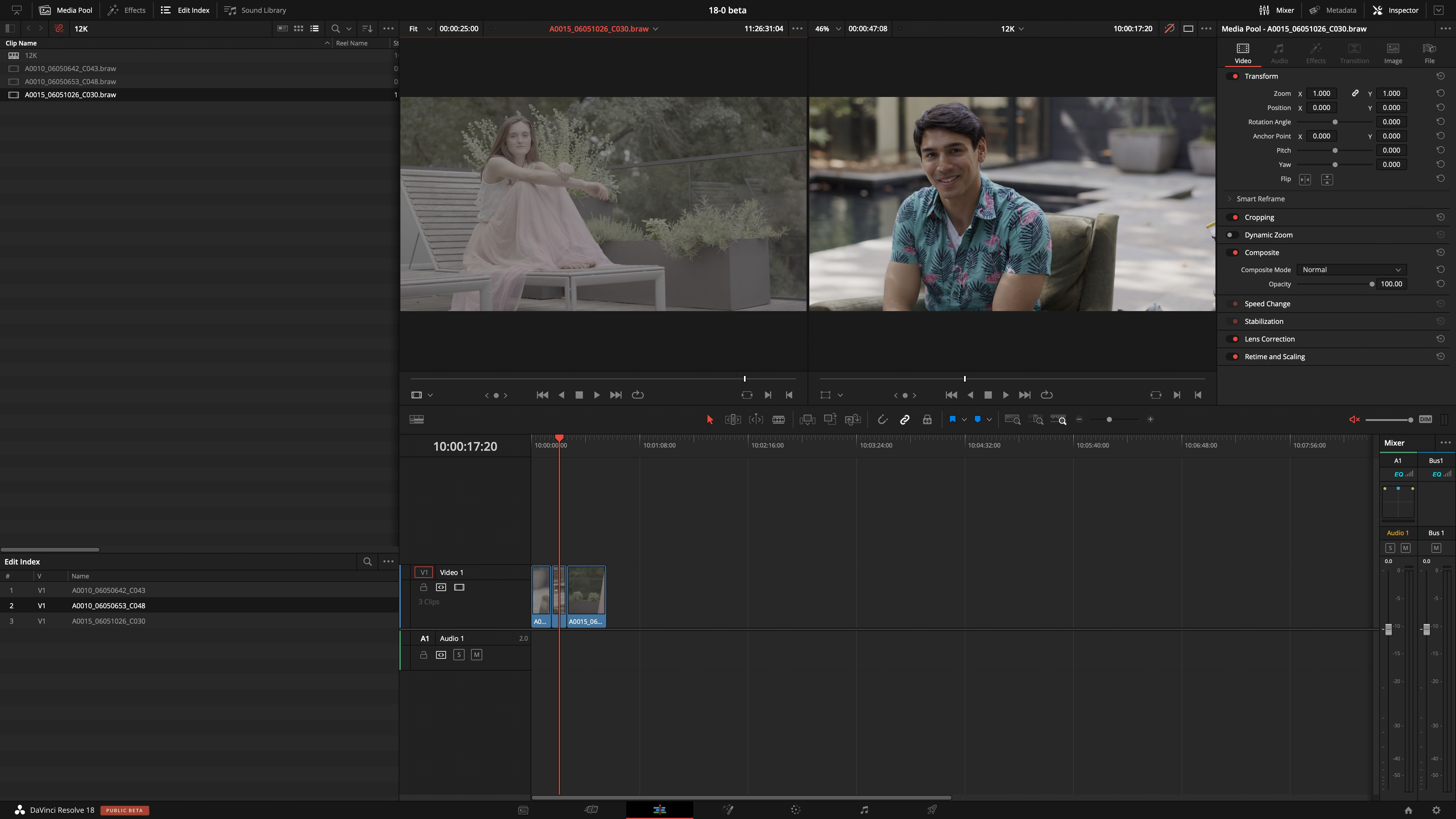Screen dimensions: 1456x819
Task: Play the source viewer clip
Action: (596, 395)
